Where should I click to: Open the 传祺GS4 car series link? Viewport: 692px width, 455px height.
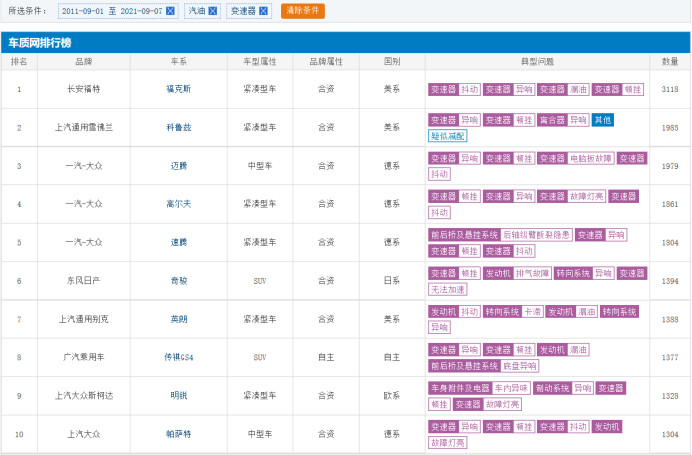pos(179,357)
